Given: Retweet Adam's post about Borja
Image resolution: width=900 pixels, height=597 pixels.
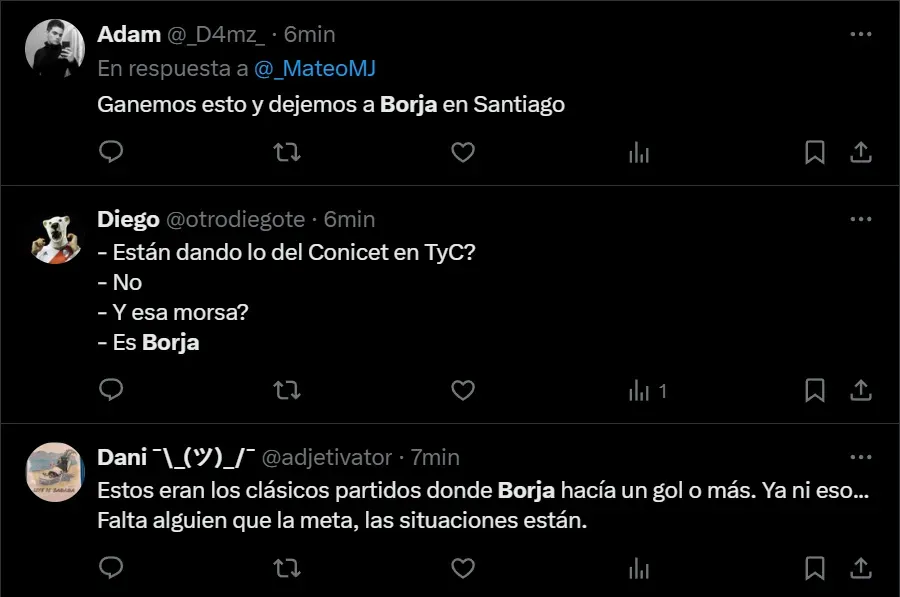Looking at the screenshot, I should 287,152.
